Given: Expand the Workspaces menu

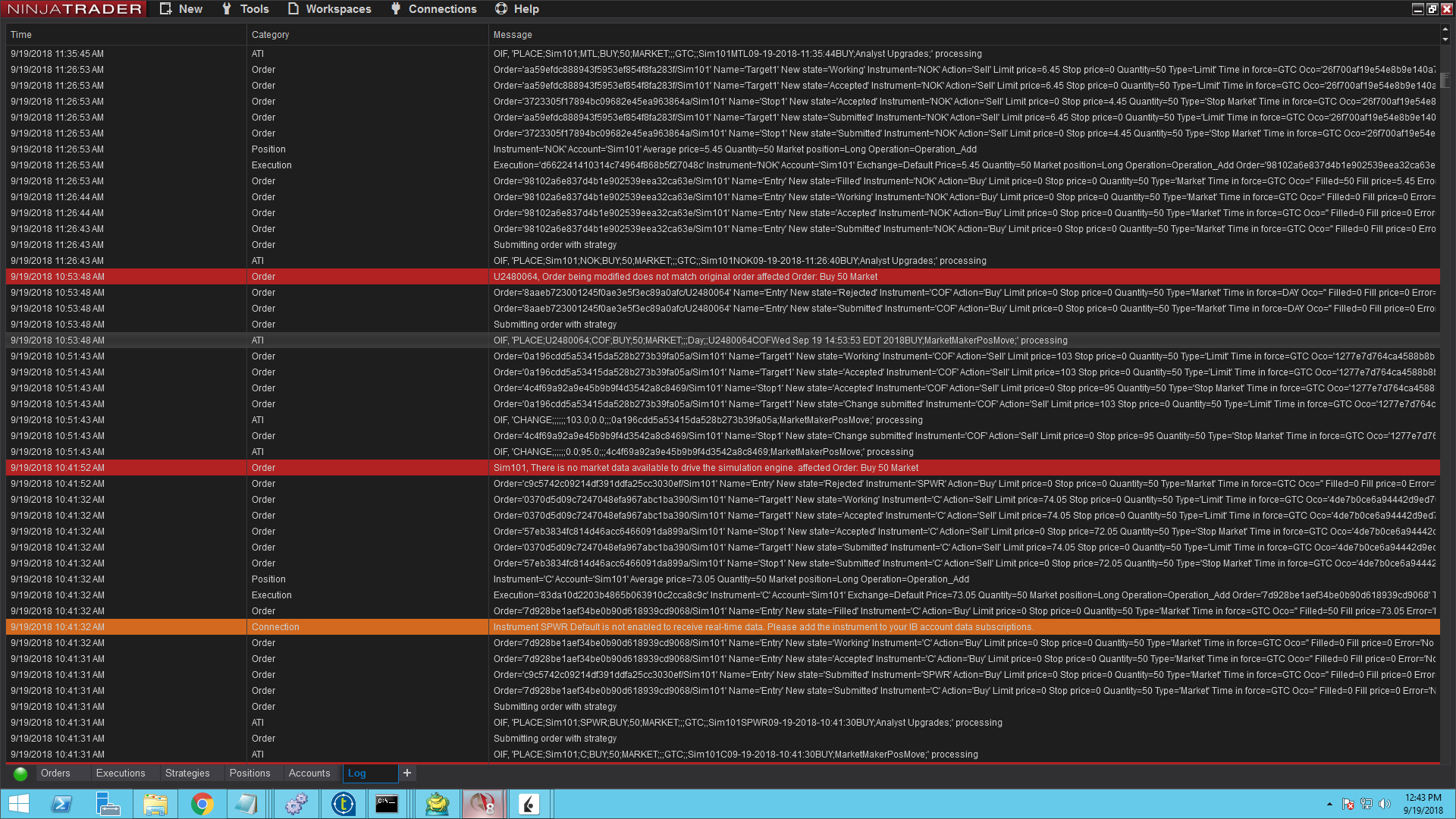Looking at the screenshot, I should pos(329,9).
